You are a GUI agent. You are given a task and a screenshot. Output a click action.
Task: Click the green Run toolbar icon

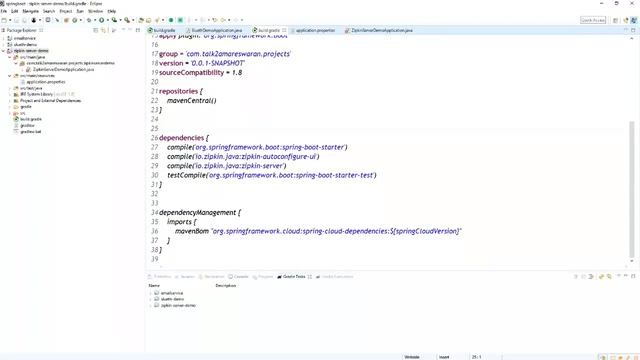coord(102,20)
